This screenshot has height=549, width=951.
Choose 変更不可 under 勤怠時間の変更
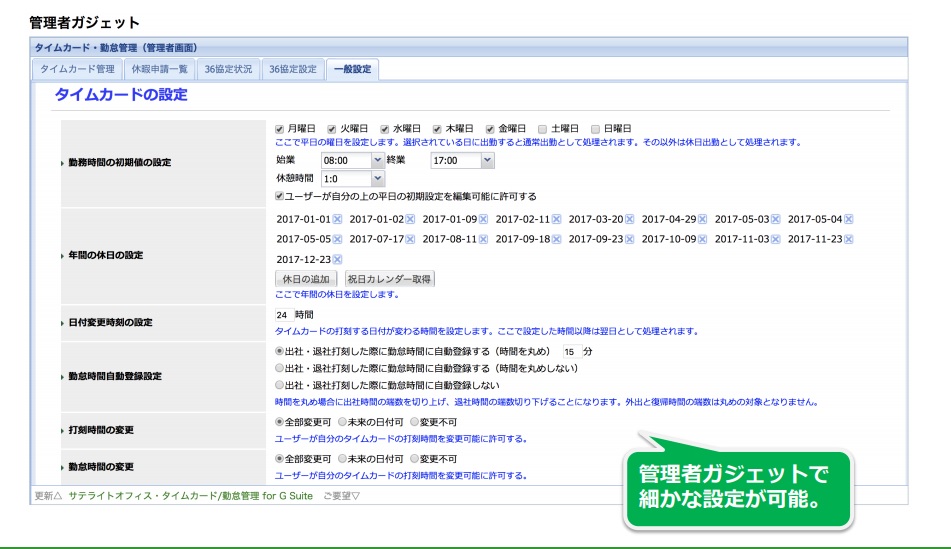click(x=415, y=459)
